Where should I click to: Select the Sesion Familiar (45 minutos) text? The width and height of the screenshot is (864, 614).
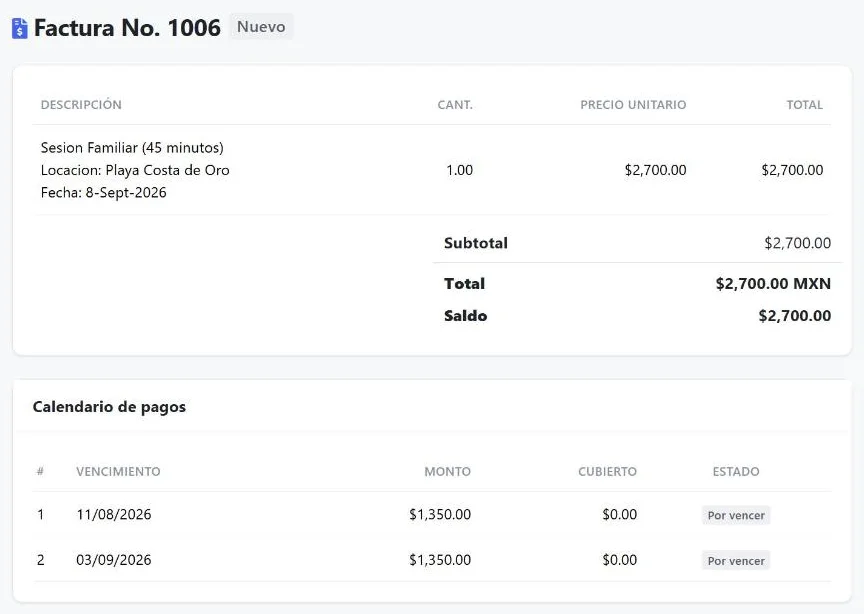coord(132,148)
